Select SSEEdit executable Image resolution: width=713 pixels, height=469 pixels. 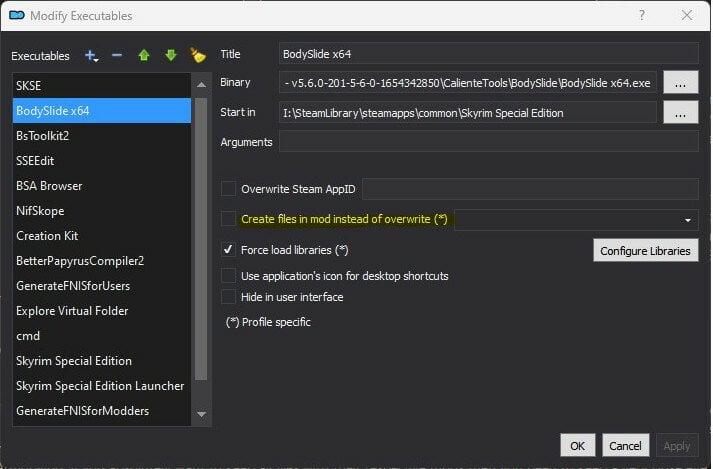102,161
